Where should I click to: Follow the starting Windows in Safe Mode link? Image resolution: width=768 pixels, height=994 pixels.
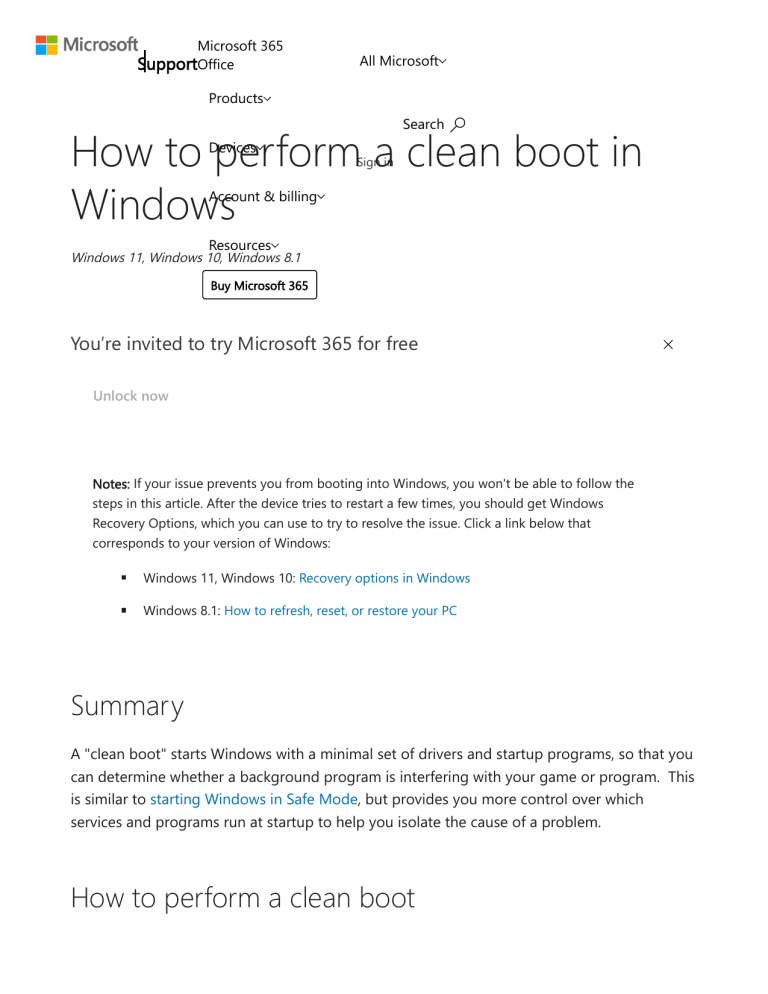pos(253,799)
